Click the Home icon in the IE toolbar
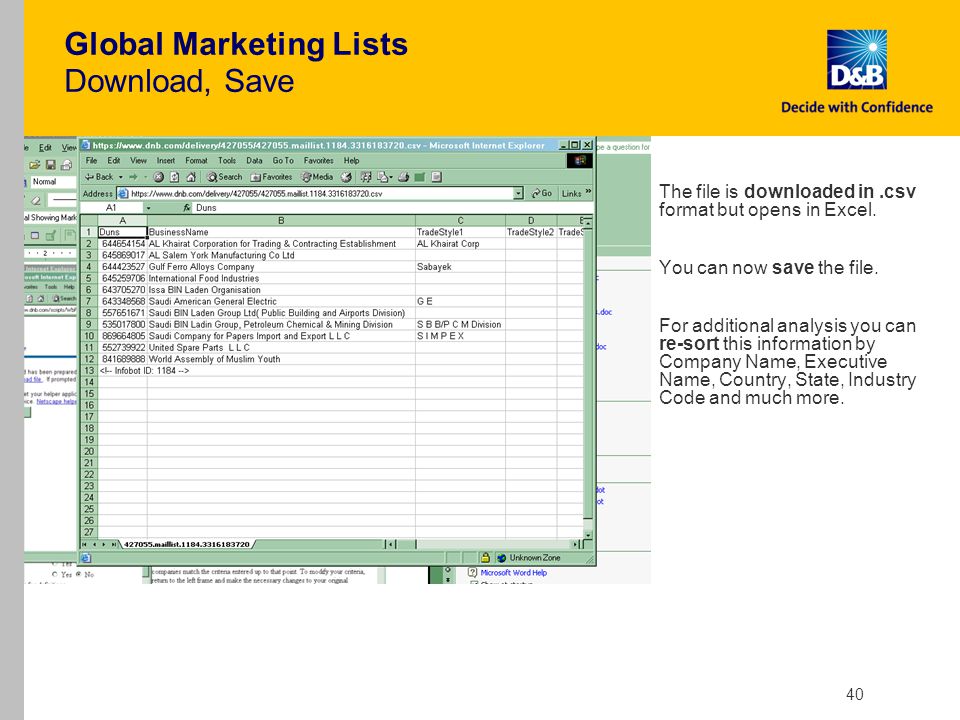The width and height of the screenshot is (960, 720). click(191, 177)
